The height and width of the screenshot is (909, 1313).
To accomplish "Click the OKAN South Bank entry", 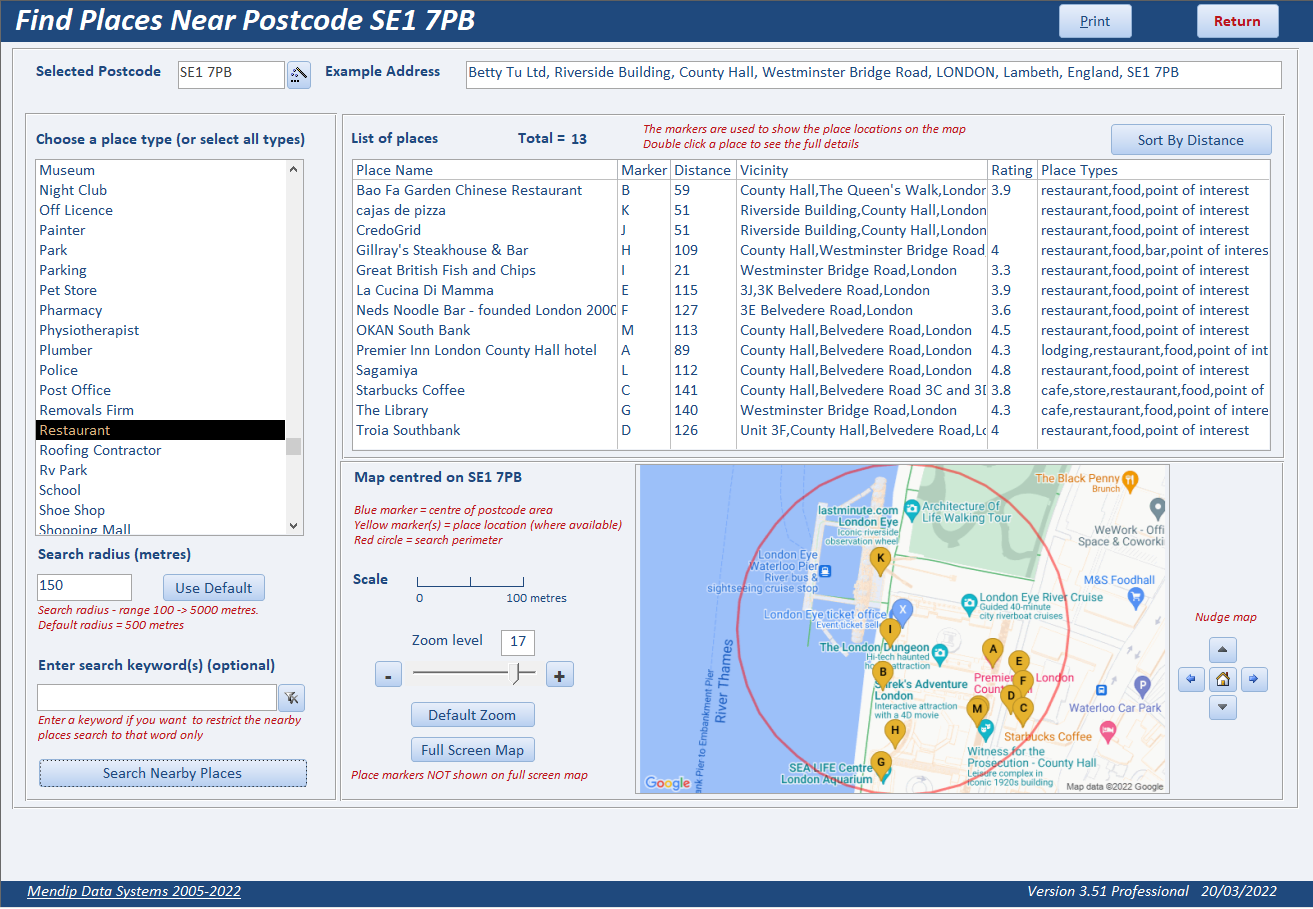I will 811,330.
